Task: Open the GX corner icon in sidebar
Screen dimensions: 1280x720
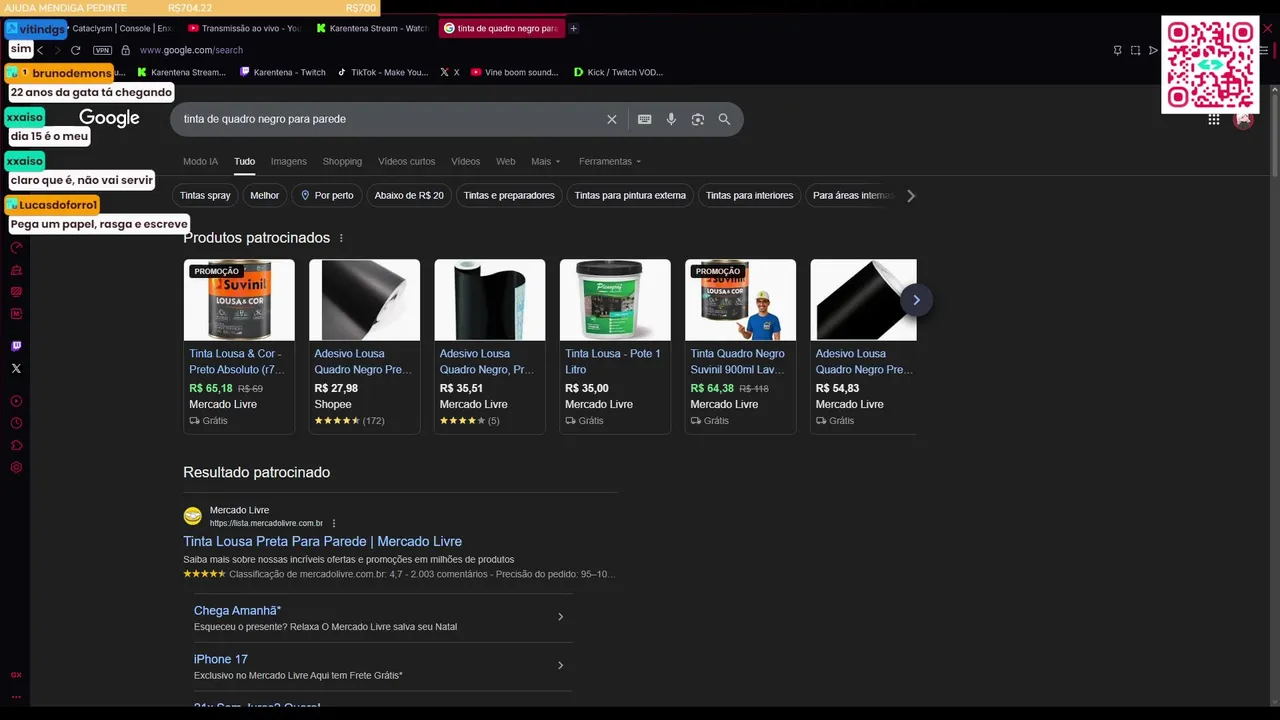Action: pos(16,675)
